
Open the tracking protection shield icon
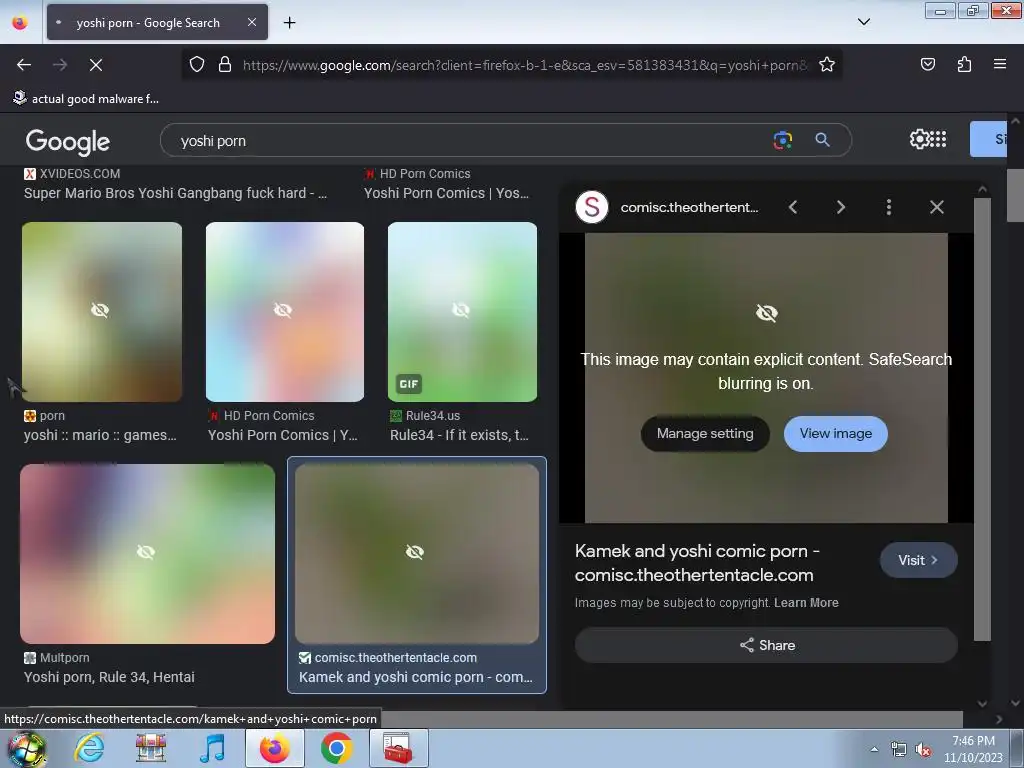point(197,65)
